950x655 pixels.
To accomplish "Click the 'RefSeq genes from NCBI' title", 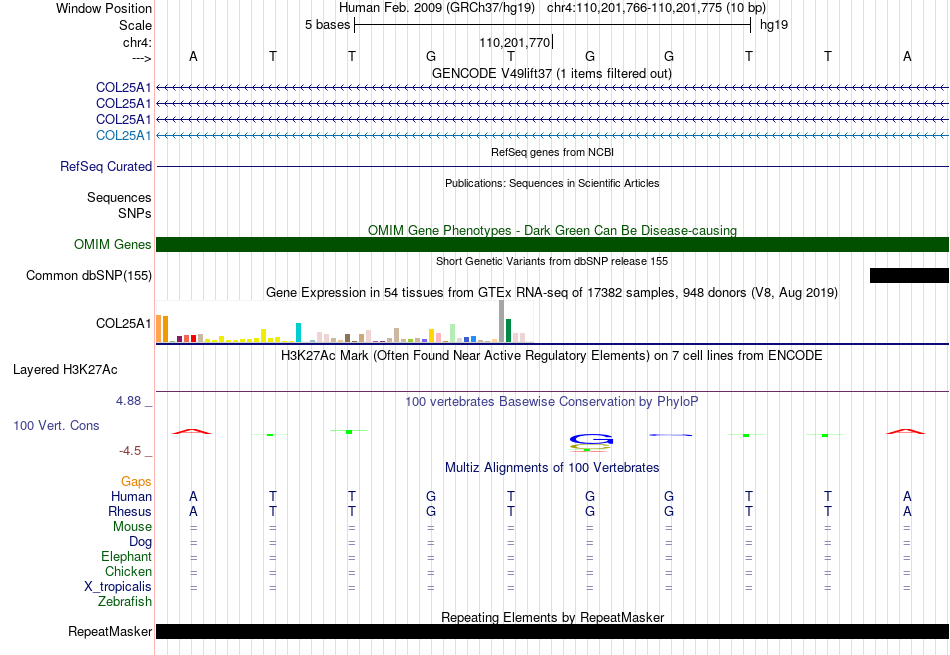I will click(553, 152).
